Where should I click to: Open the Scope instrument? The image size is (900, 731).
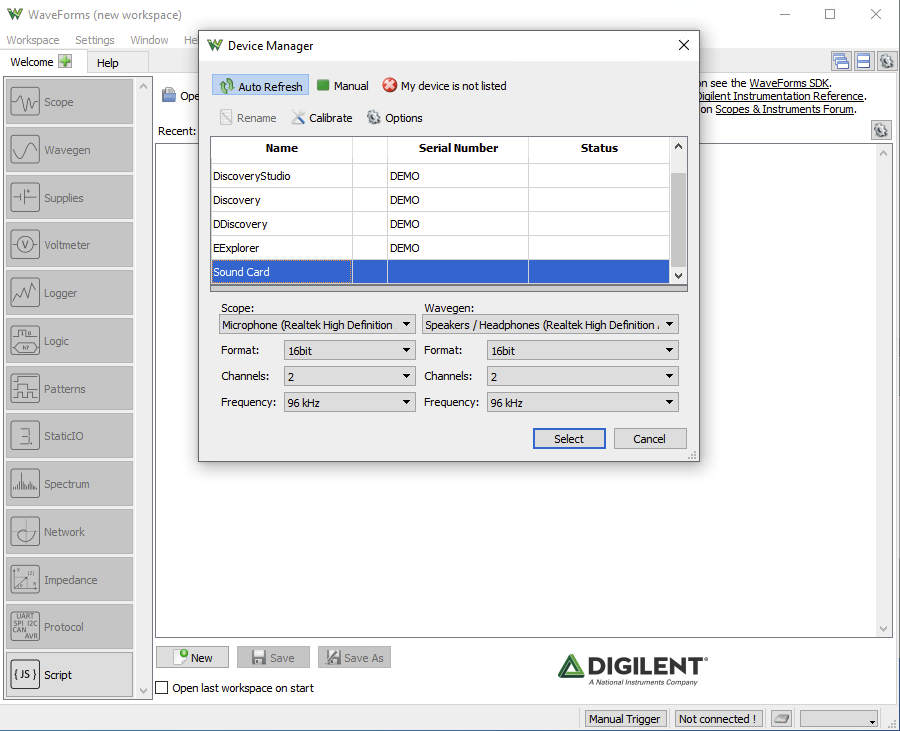[x=69, y=102]
